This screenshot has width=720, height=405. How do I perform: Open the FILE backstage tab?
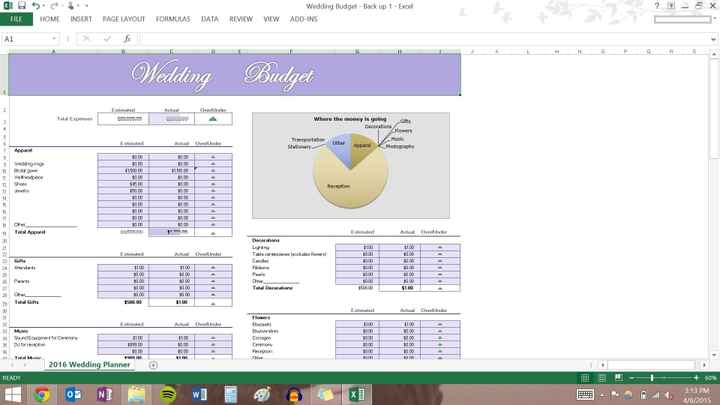click(16, 19)
